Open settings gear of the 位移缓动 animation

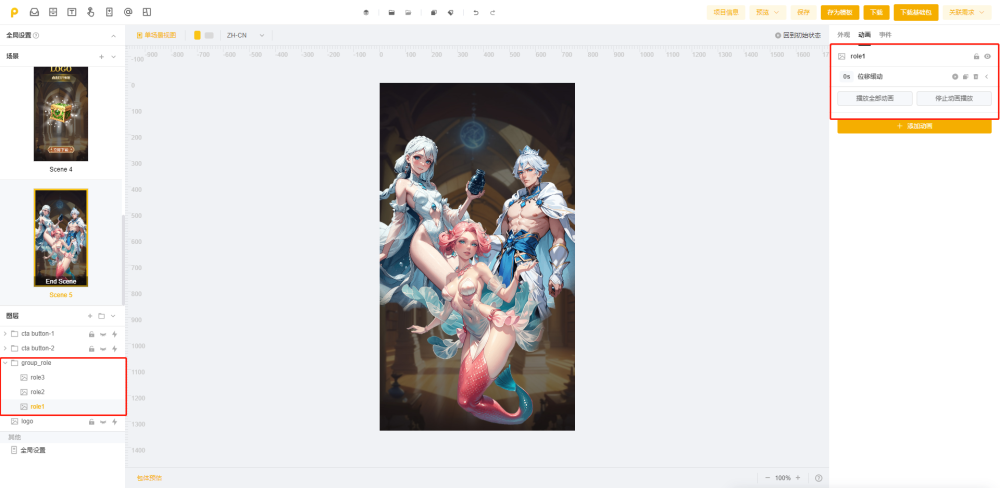[x=955, y=77]
